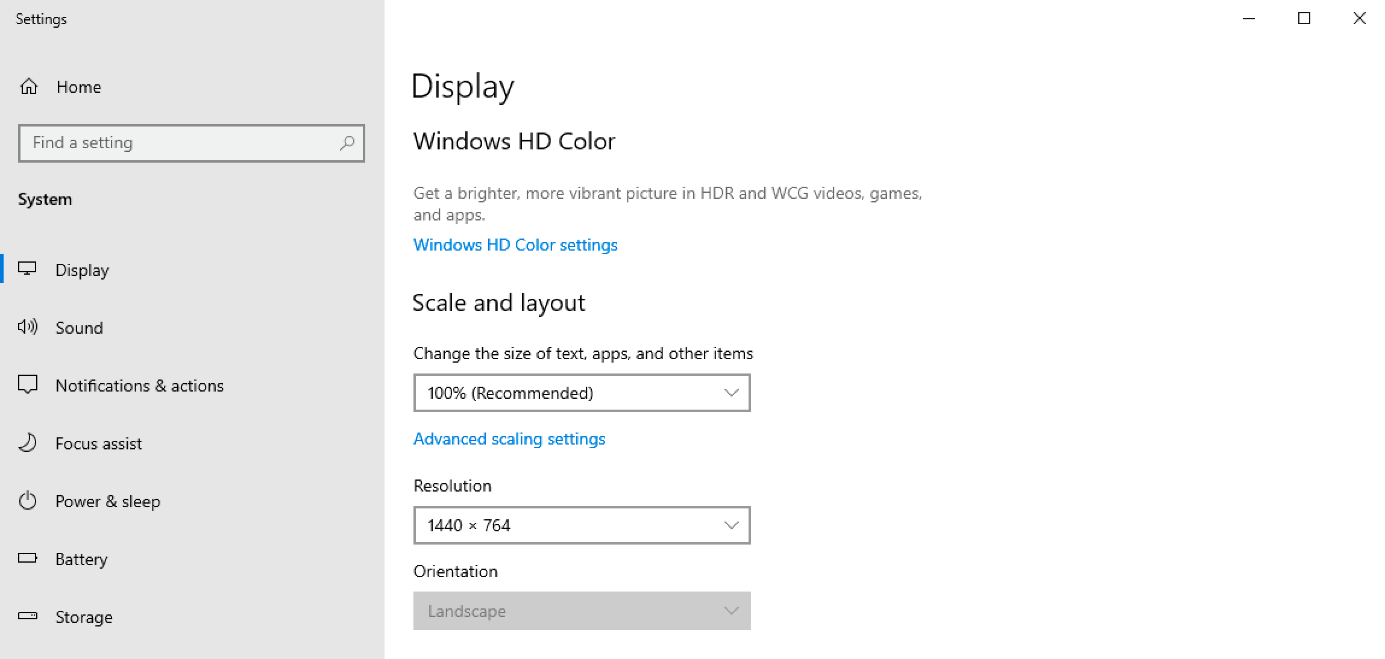Close the Settings window

click(x=1359, y=18)
